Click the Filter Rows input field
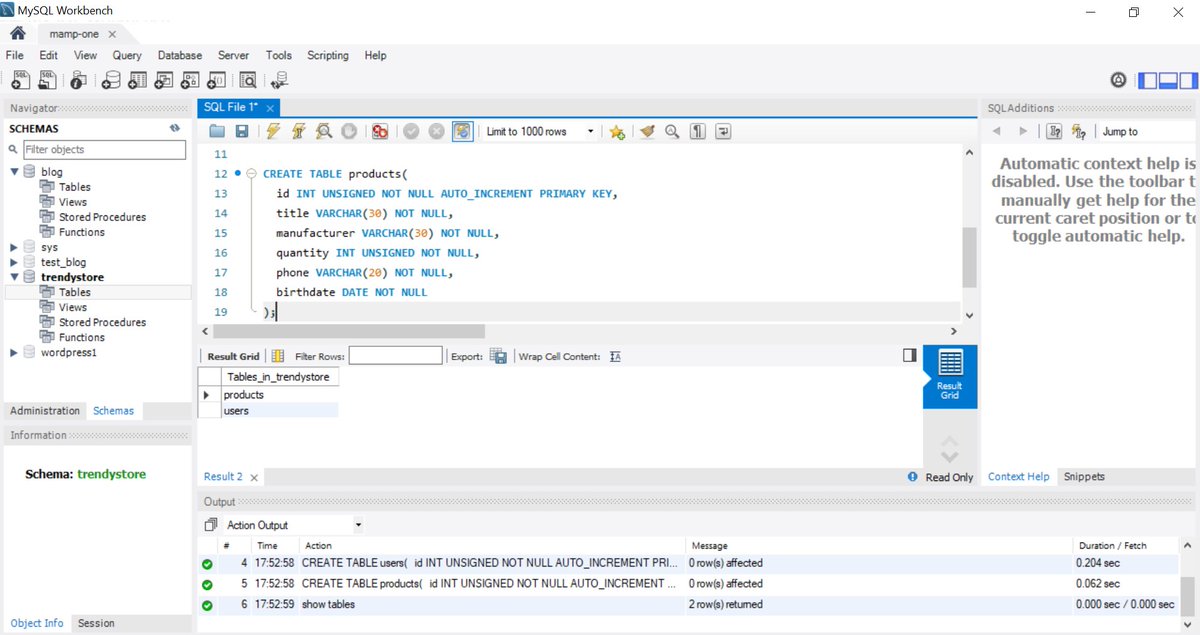The height and width of the screenshot is (635, 1200). [395, 356]
